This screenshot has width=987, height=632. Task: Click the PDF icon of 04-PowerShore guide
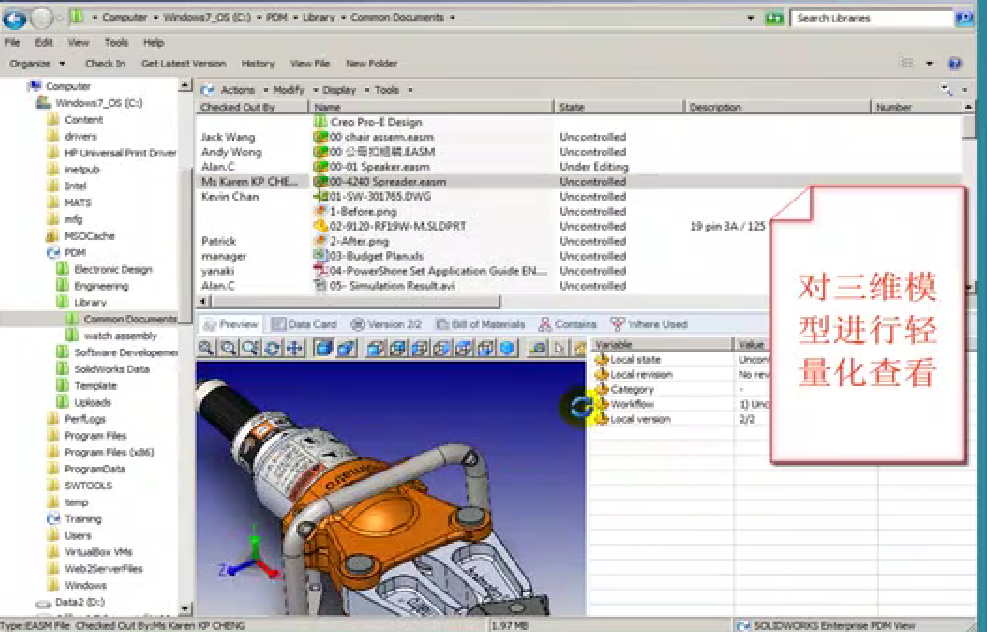tap(320, 271)
